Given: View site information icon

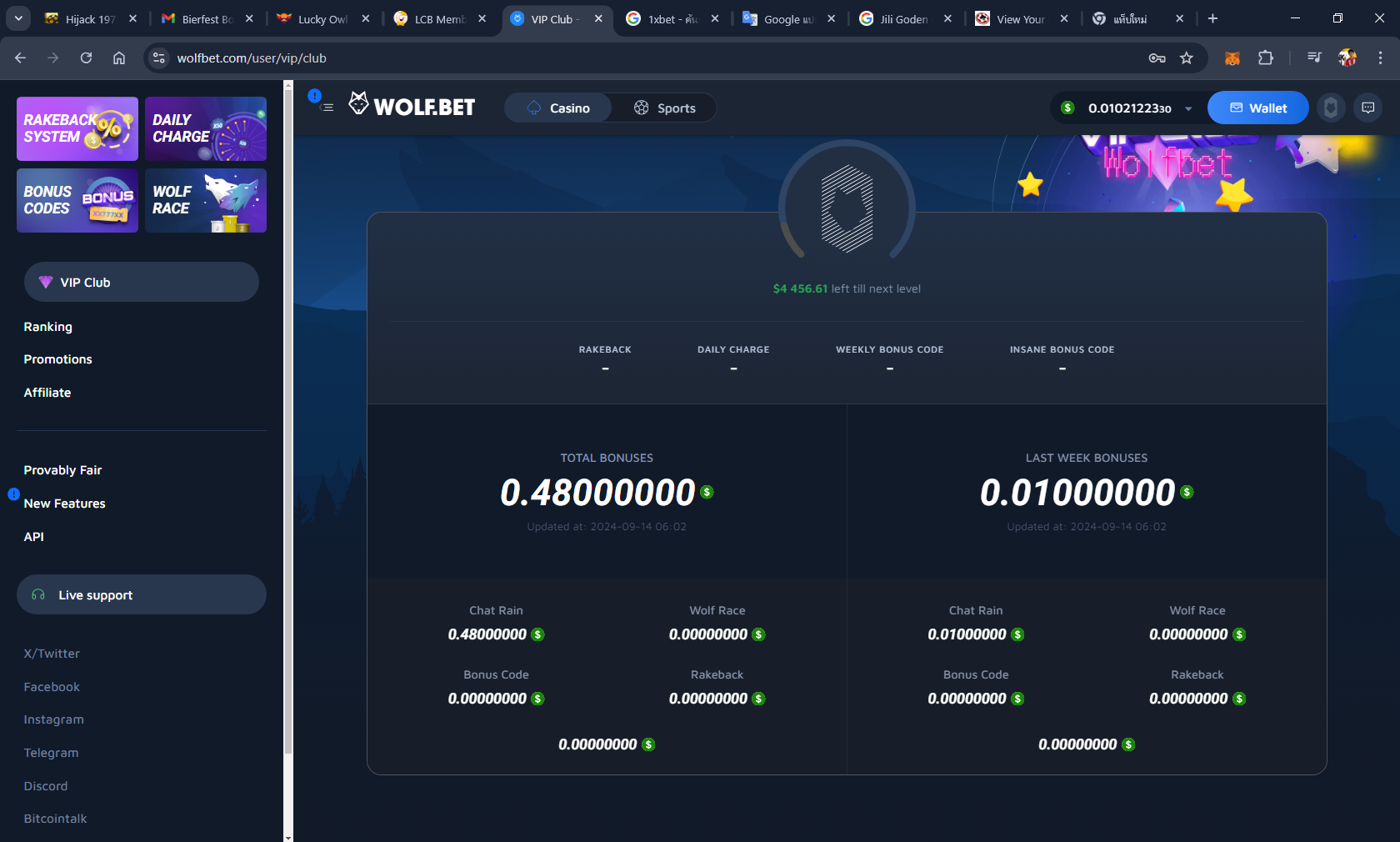Looking at the screenshot, I should [159, 58].
